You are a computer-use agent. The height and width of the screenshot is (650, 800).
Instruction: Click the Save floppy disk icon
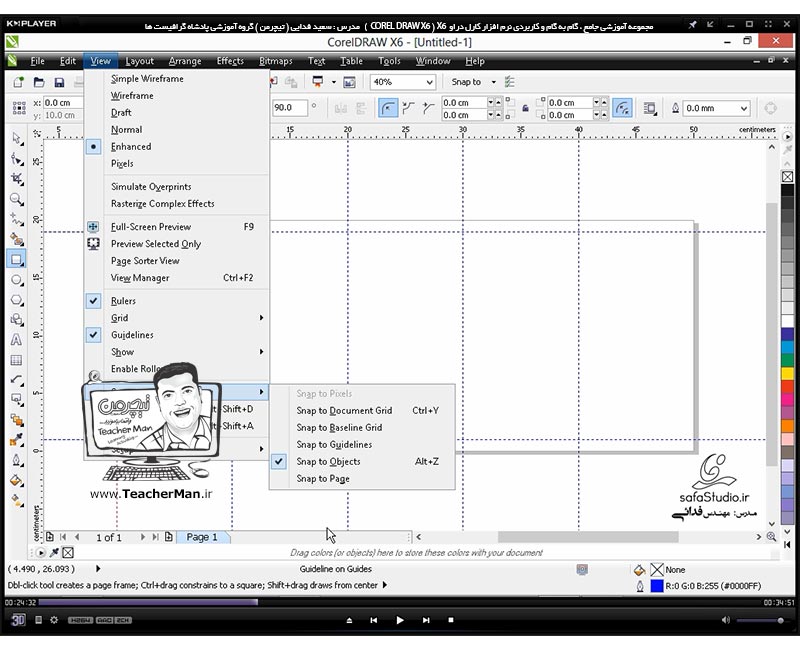click(59, 82)
